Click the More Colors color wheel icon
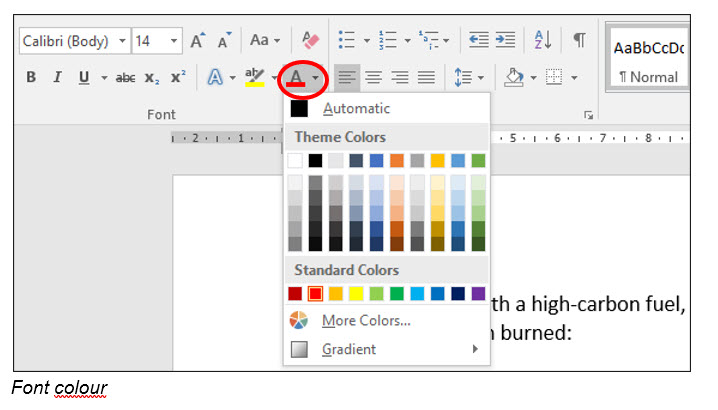This screenshot has height=410, width=718. coord(299,320)
